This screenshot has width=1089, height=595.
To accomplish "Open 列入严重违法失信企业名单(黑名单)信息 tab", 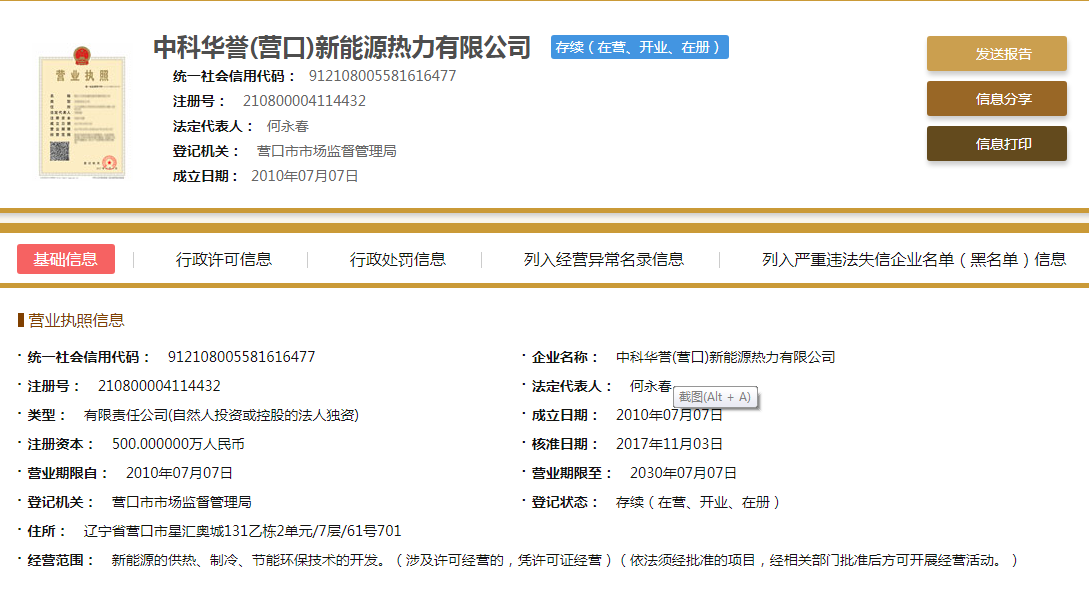I will (x=913, y=260).
